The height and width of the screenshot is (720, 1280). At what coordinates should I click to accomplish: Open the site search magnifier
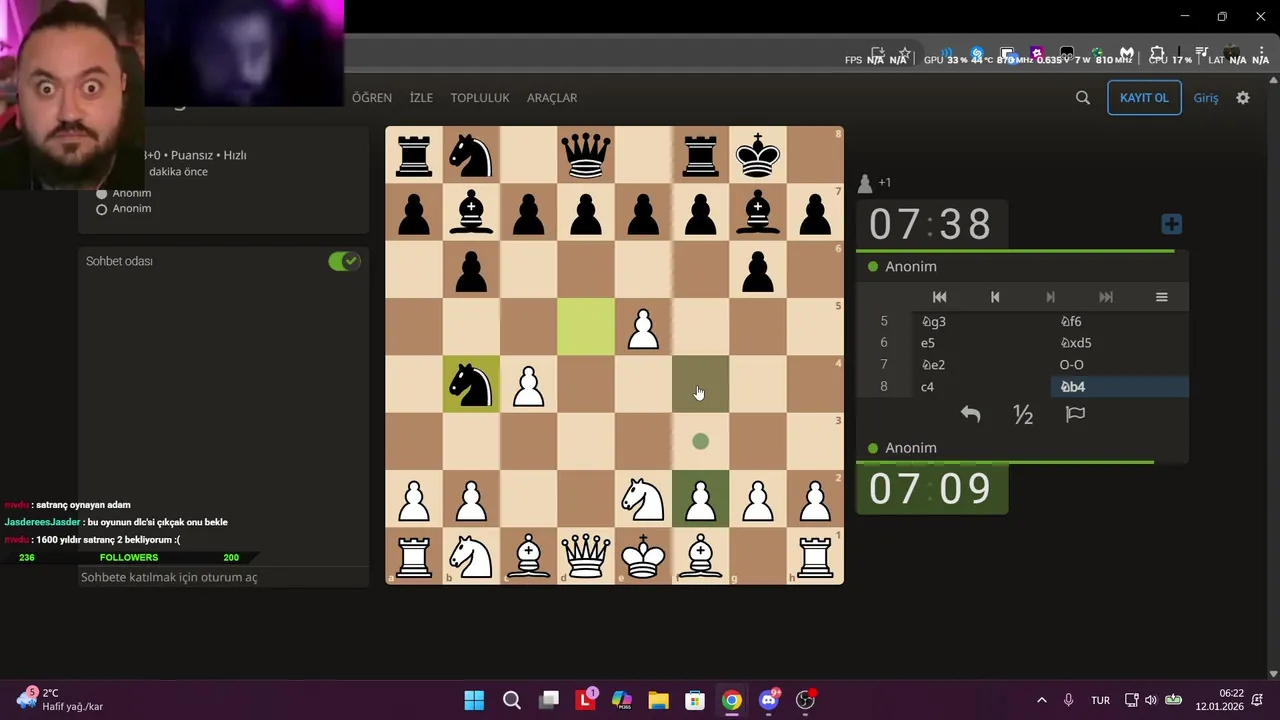(x=1083, y=98)
